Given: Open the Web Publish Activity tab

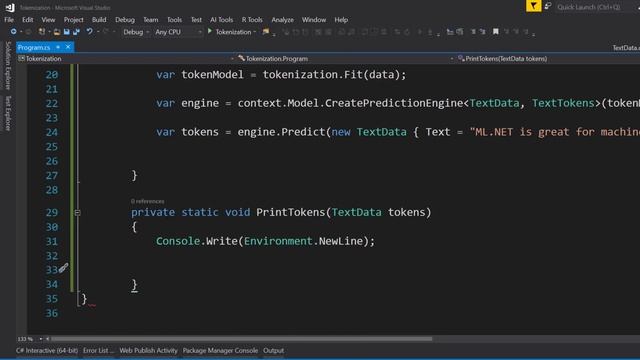Looking at the screenshot, I should [149, 350].
